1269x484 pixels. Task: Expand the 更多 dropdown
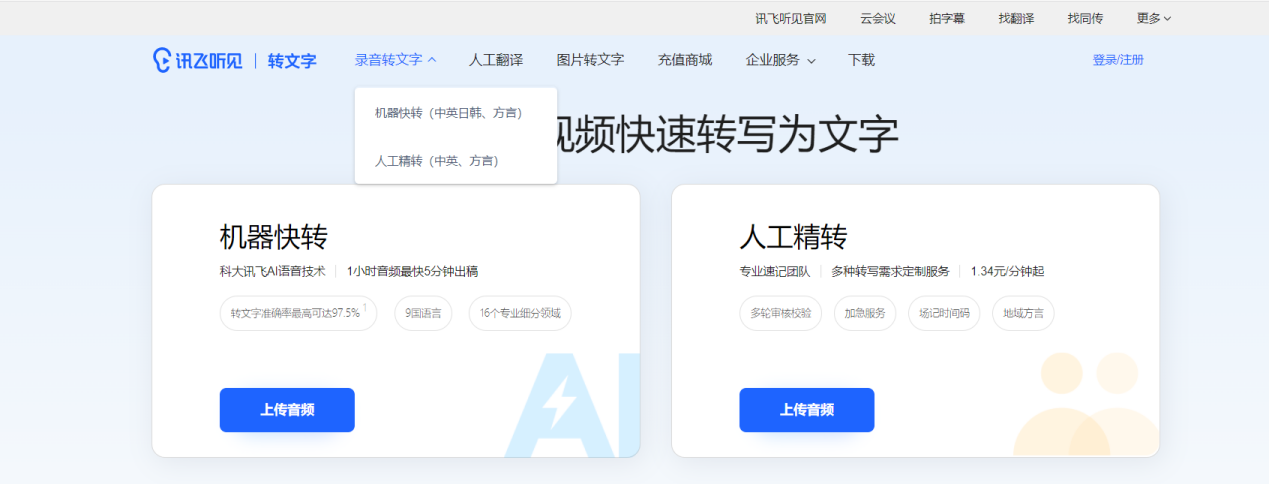(x=1154, y=18)
